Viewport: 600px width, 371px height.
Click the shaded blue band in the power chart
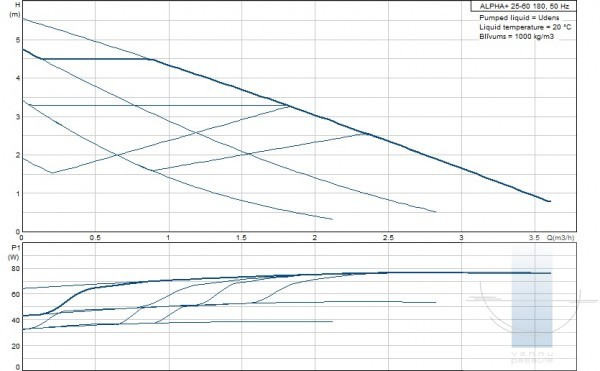click(x=532, y=296)
